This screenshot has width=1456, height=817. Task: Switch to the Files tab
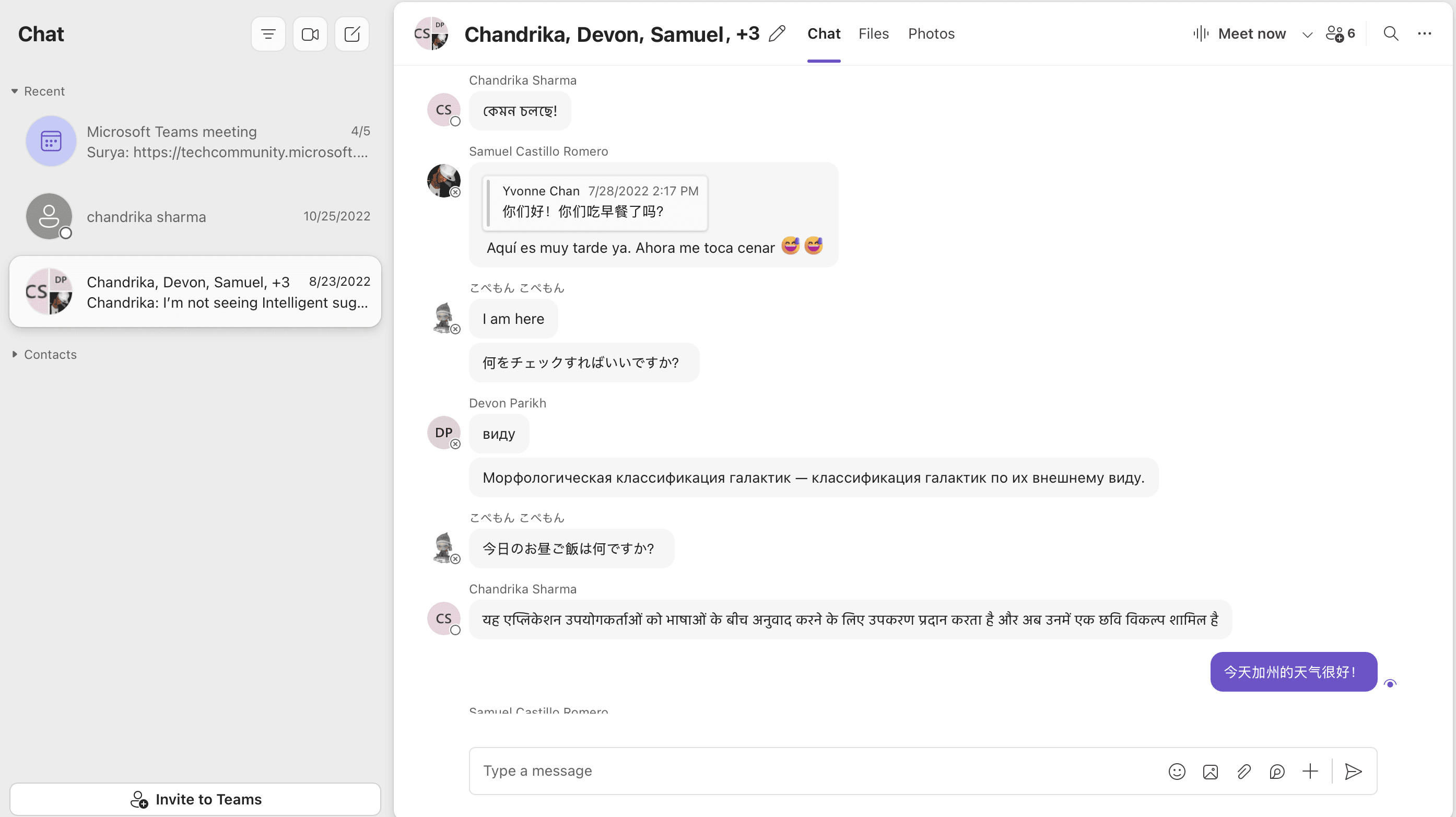coord(873,34)
